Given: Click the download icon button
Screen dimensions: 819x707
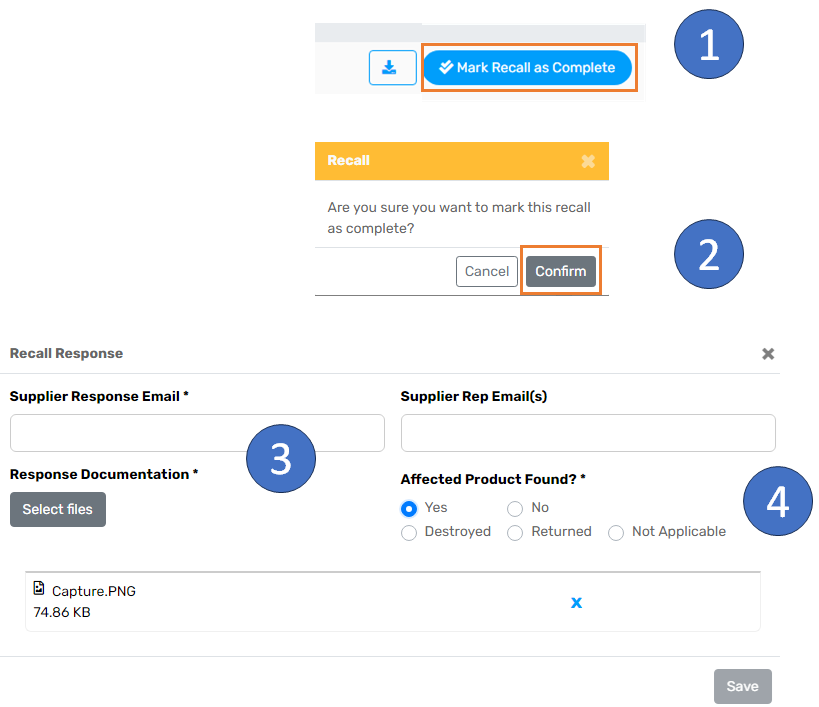Looking at the screenshot, I should click(x=392, y=67).
